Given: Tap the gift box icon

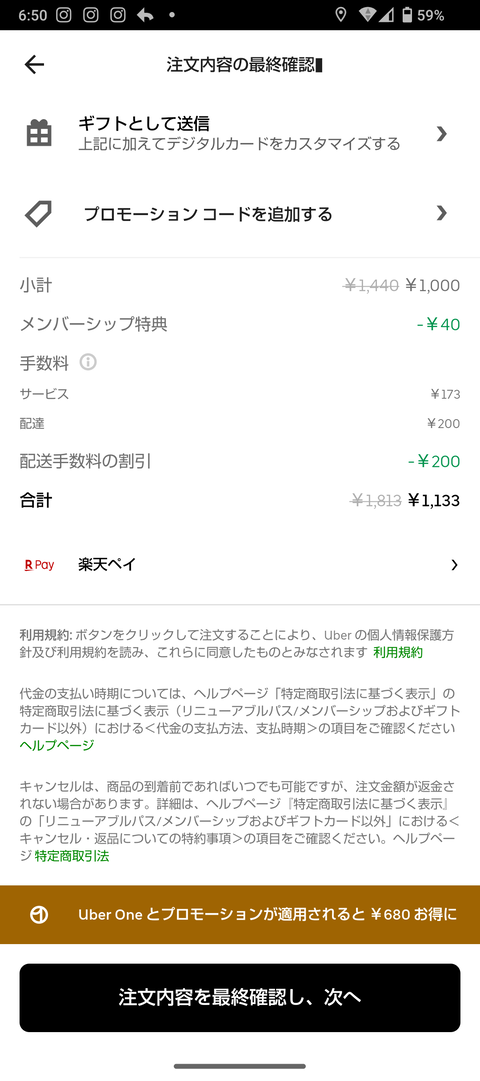Looking at the screenshot, I should [x=39, y=133].
